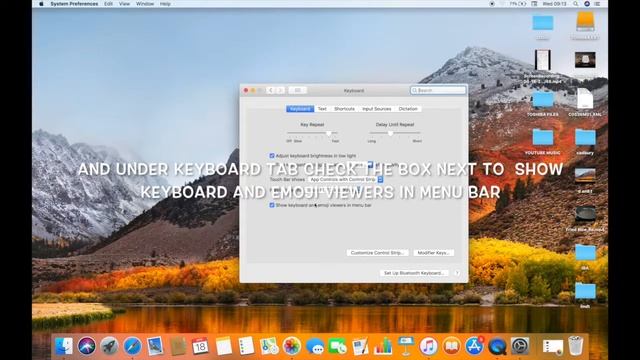Switch to the Input Sources tab
Image resolution: width=640 pixels, height=360 pixels.
pyautogui.click(x=376, y=109)
